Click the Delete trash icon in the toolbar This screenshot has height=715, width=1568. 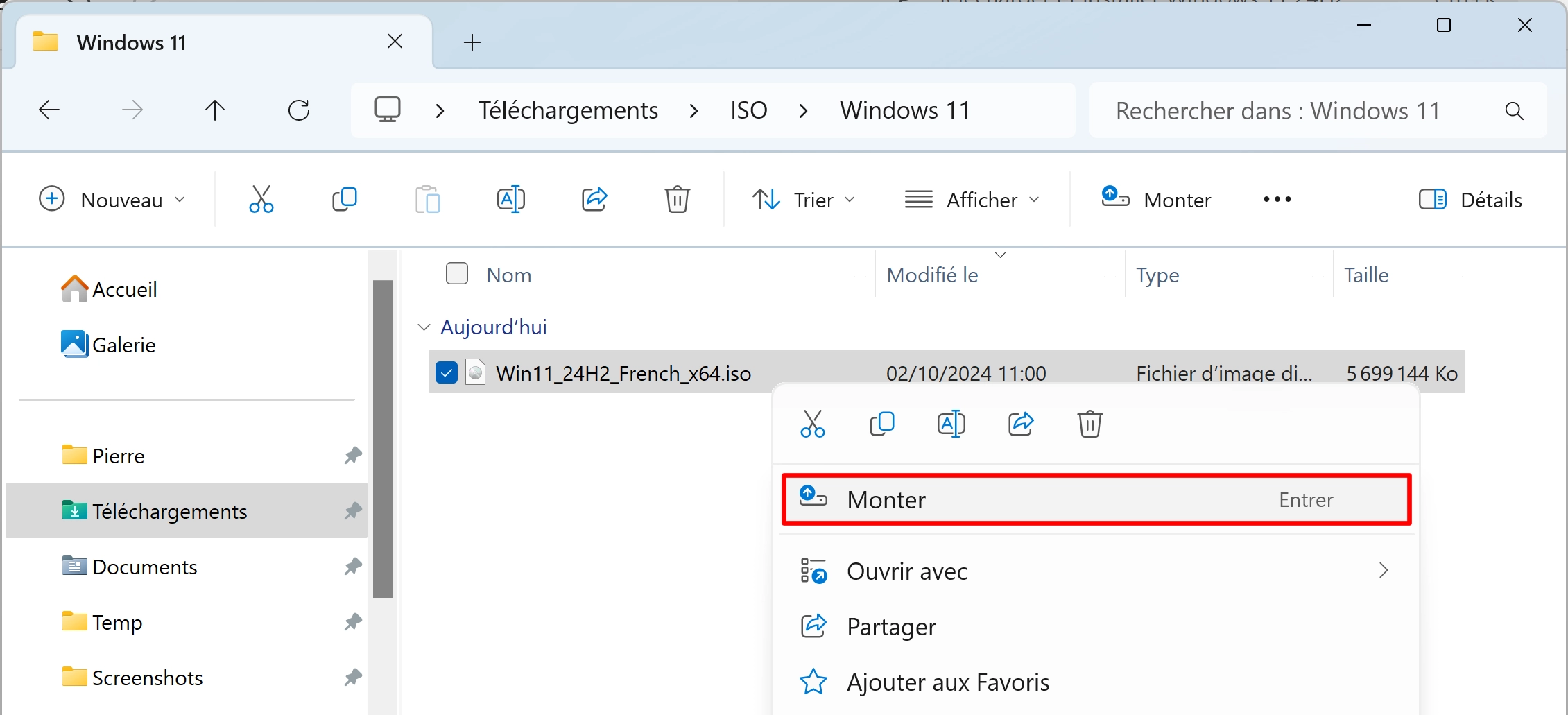pyautogui.click(x=678, y=200)
